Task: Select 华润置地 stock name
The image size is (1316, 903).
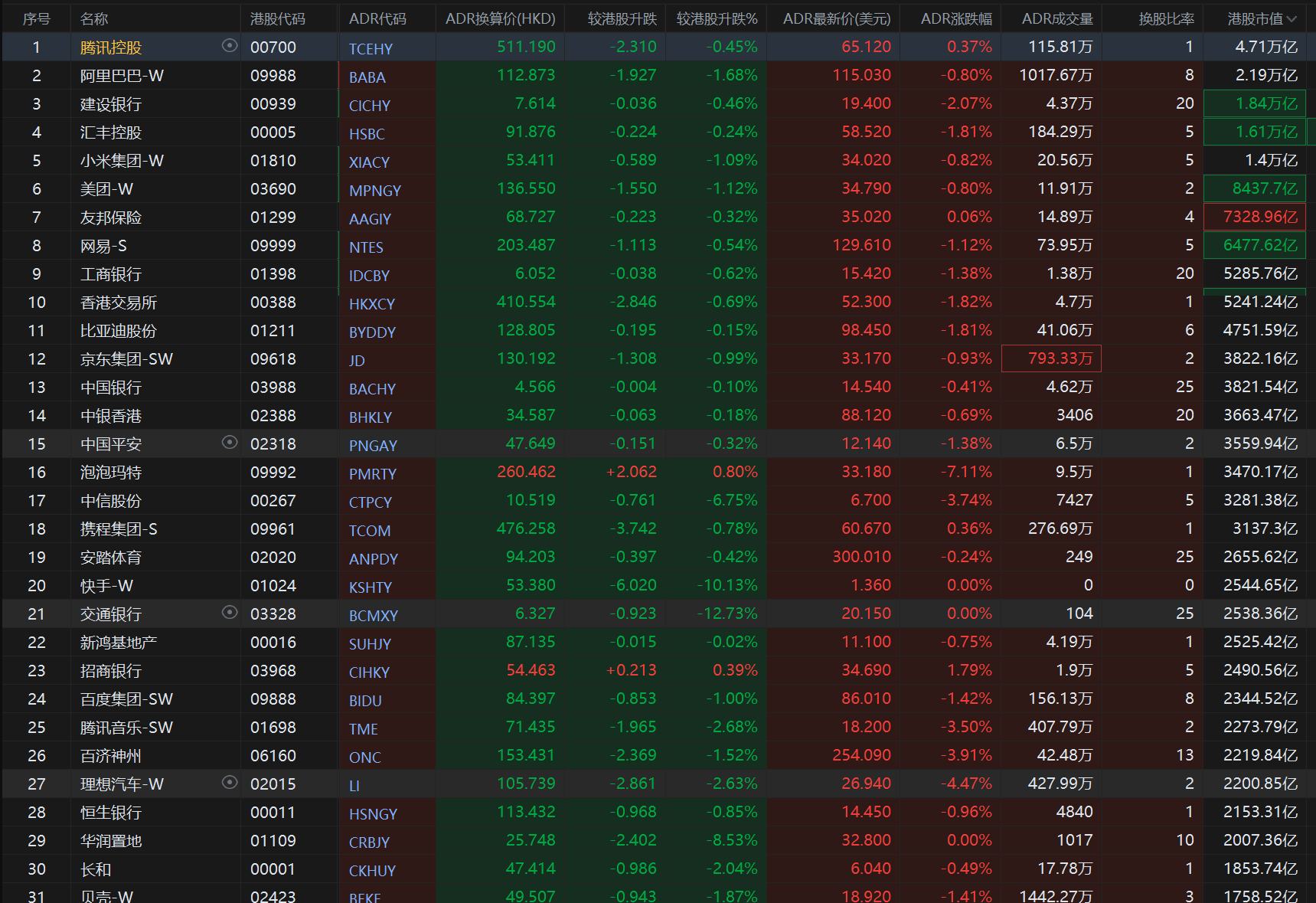Action: (x=111, y=841)
